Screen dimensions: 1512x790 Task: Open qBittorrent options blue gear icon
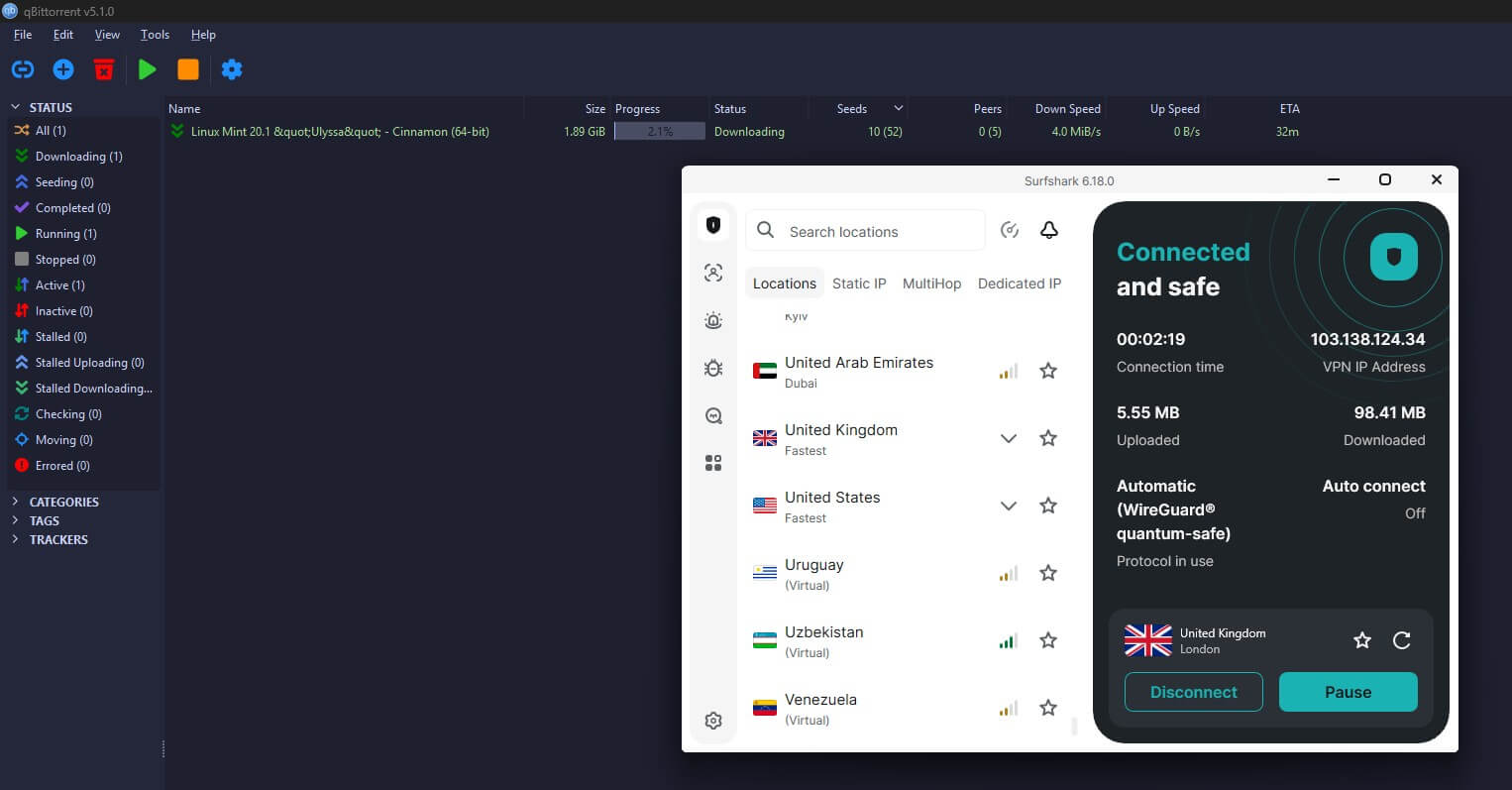(x=232, y=69)
